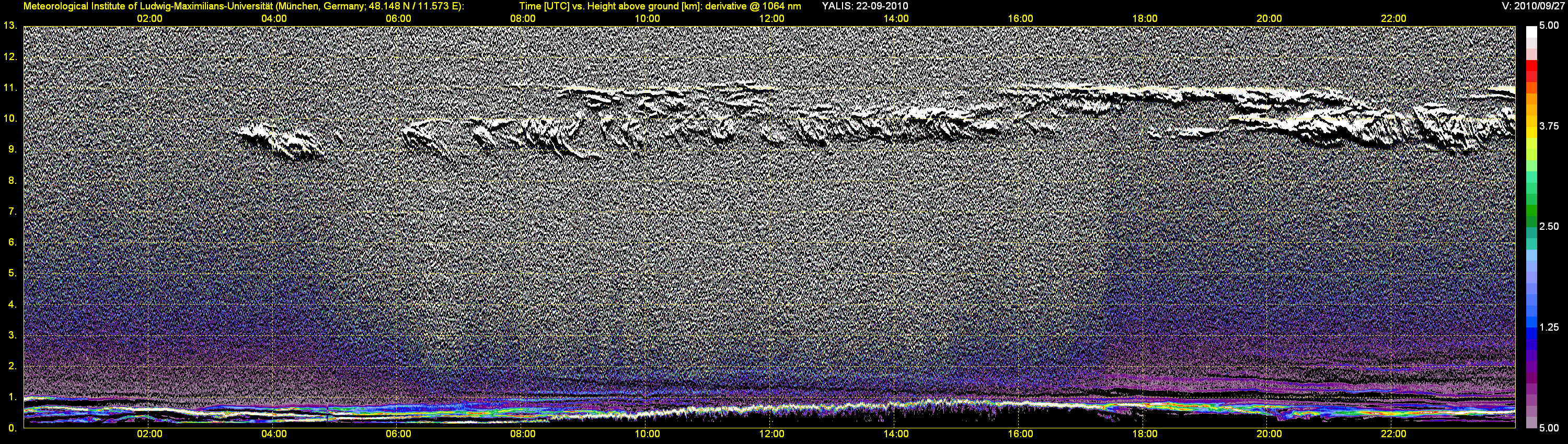
Task: Click the '5.' height axis label
Action: coord(13,273)
